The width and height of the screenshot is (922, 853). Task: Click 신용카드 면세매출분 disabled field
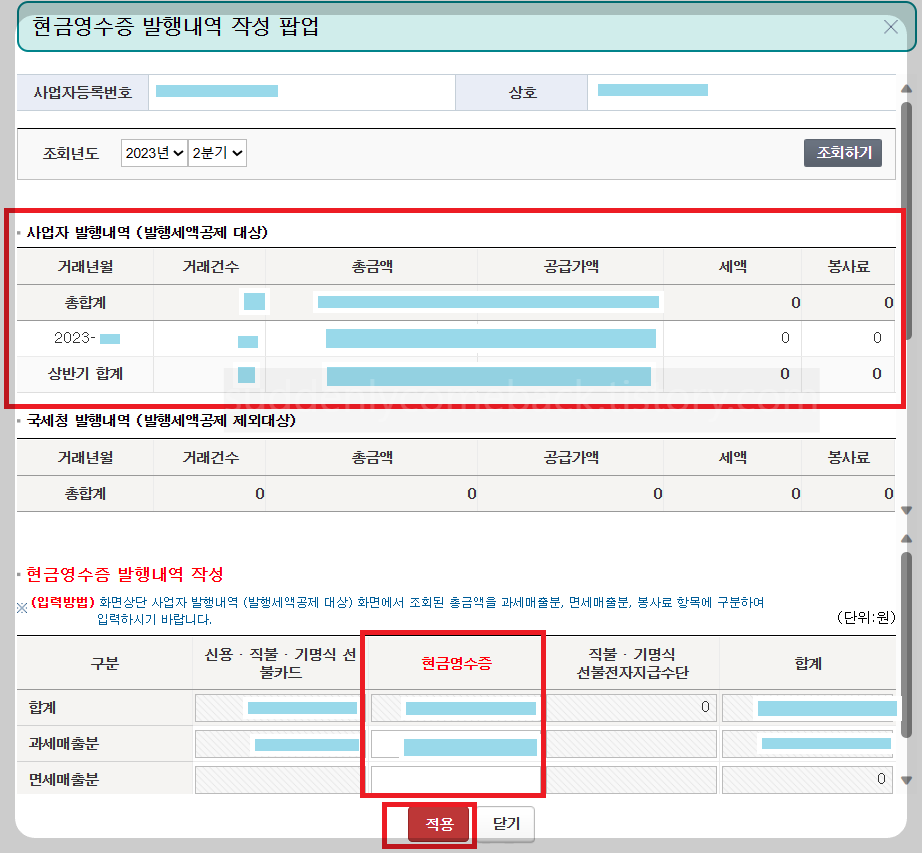pyautogui.click(x=280, y=780)
